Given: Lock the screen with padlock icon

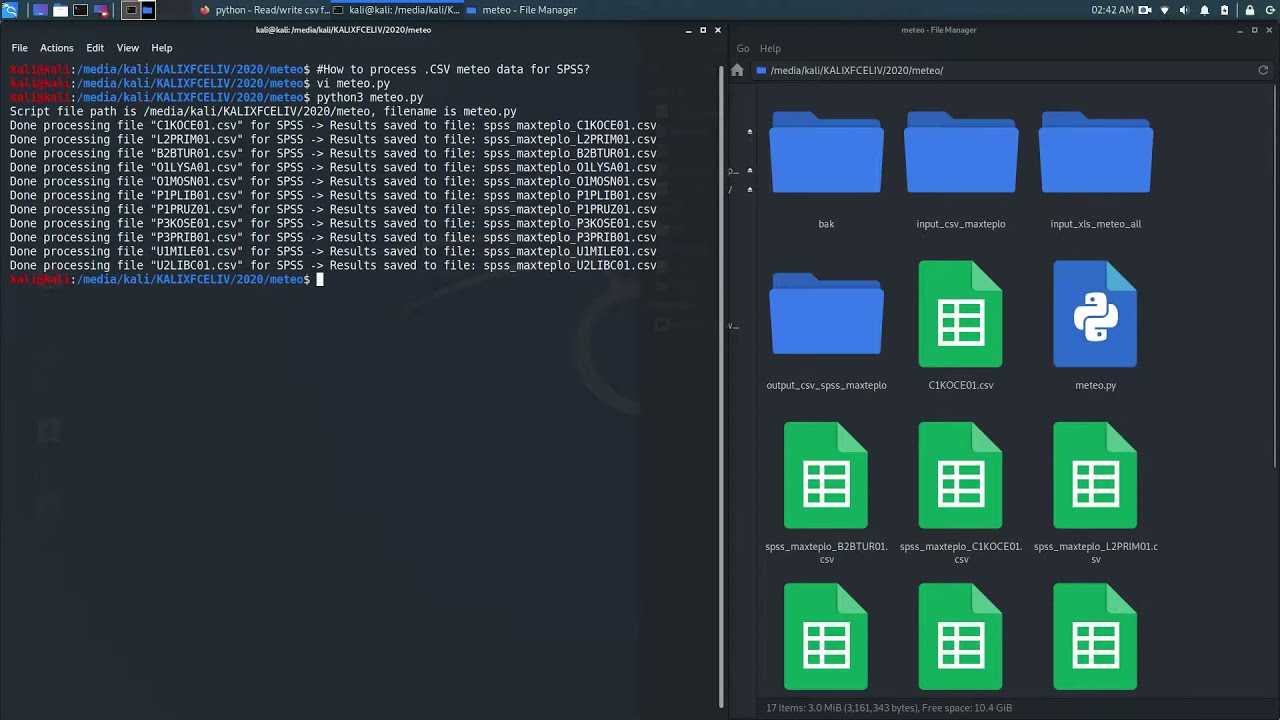Looking at the screenshot, I should (1250, 10).
